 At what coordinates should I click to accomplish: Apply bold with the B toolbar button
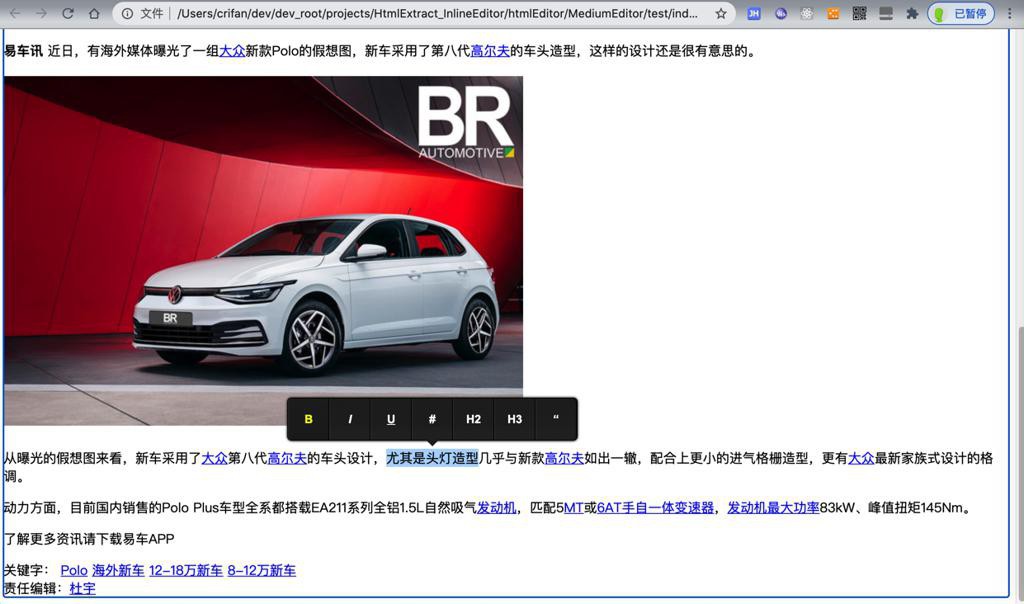pos(308,419)
